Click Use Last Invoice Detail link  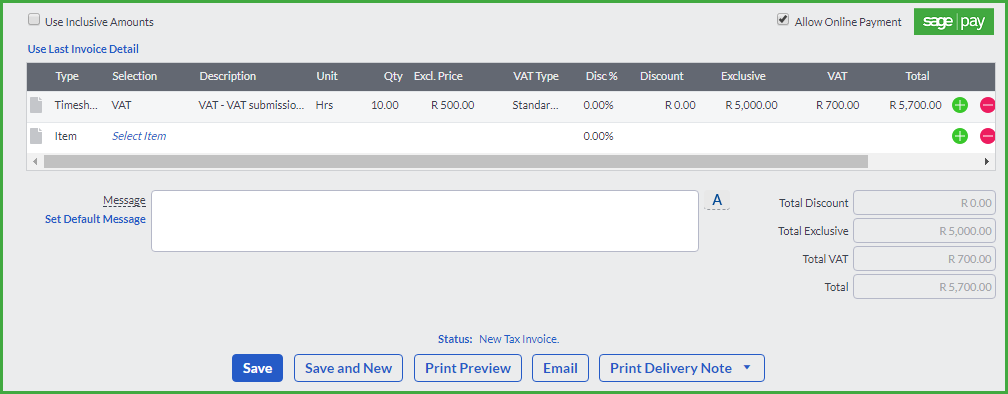83,49
